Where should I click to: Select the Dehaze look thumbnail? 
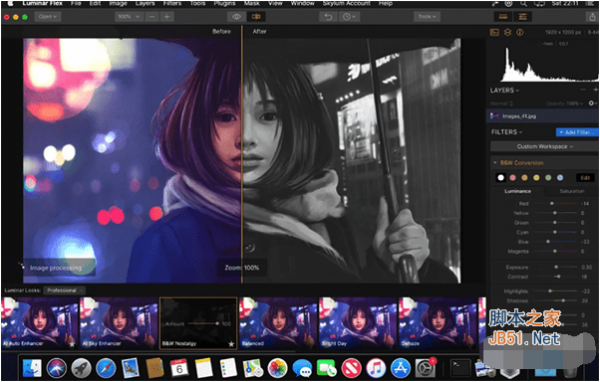(437, 323)
